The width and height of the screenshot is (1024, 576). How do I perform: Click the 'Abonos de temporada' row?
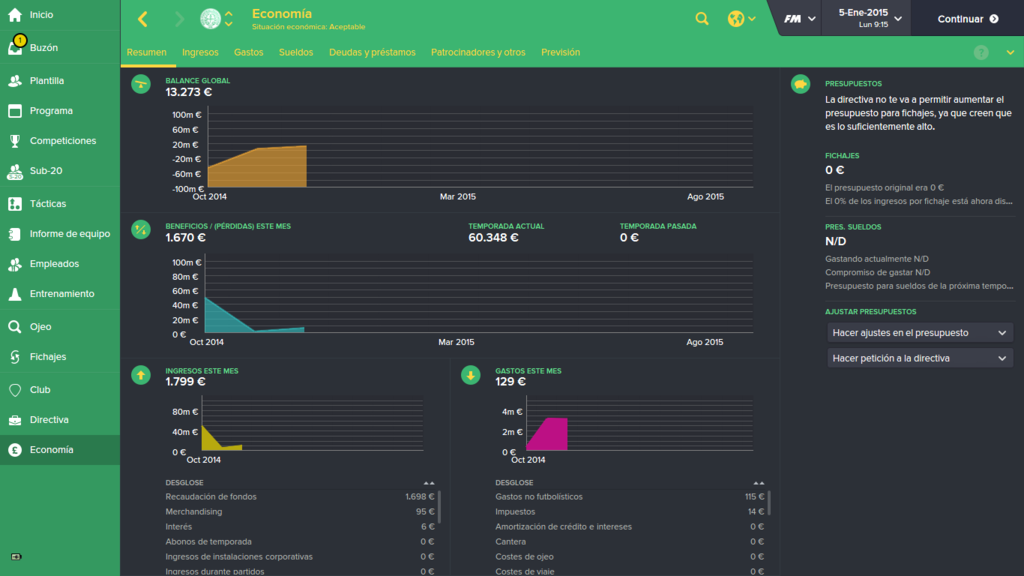[x=300, y=542]
